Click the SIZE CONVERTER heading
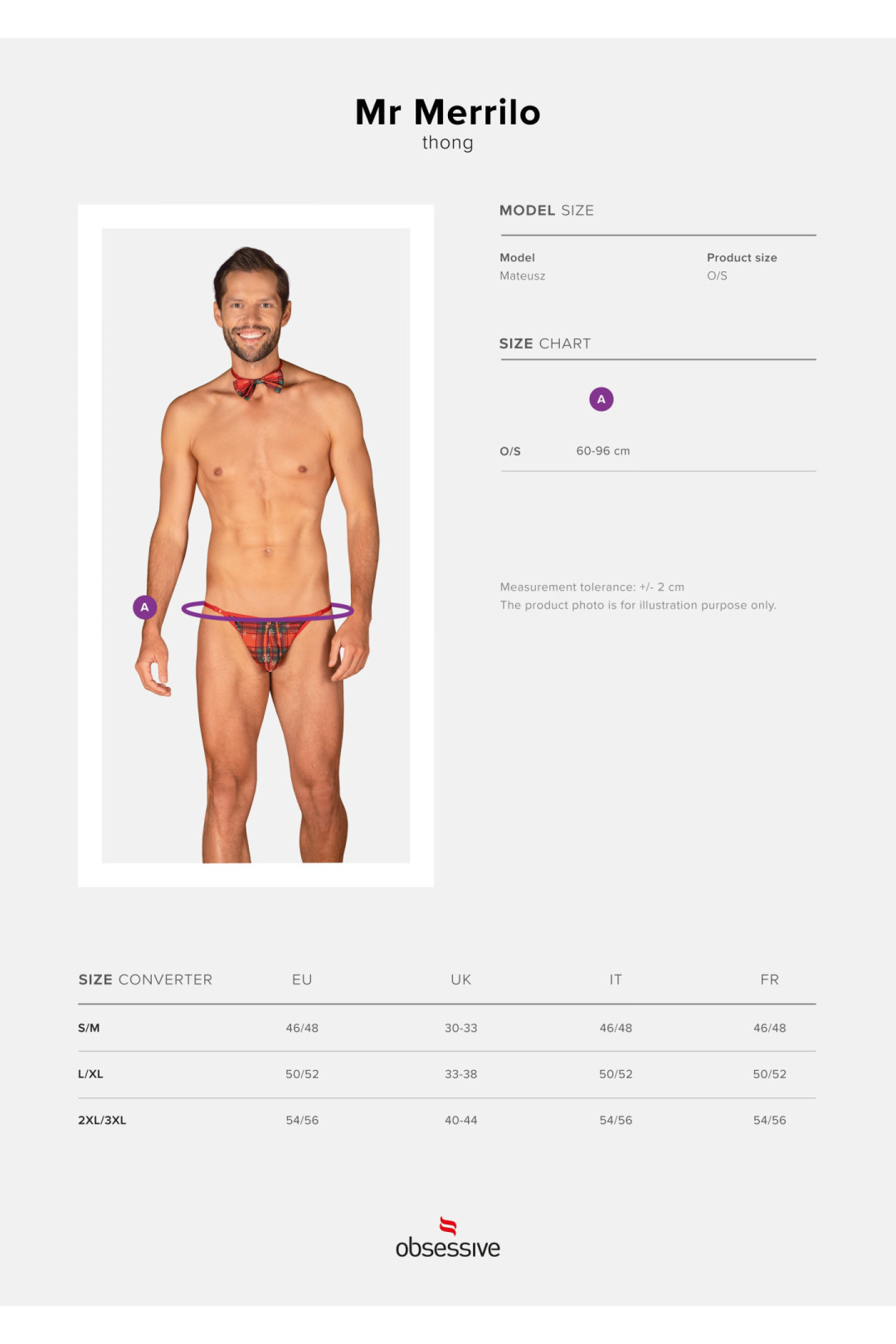896x1344 pixels. point(145,980)
